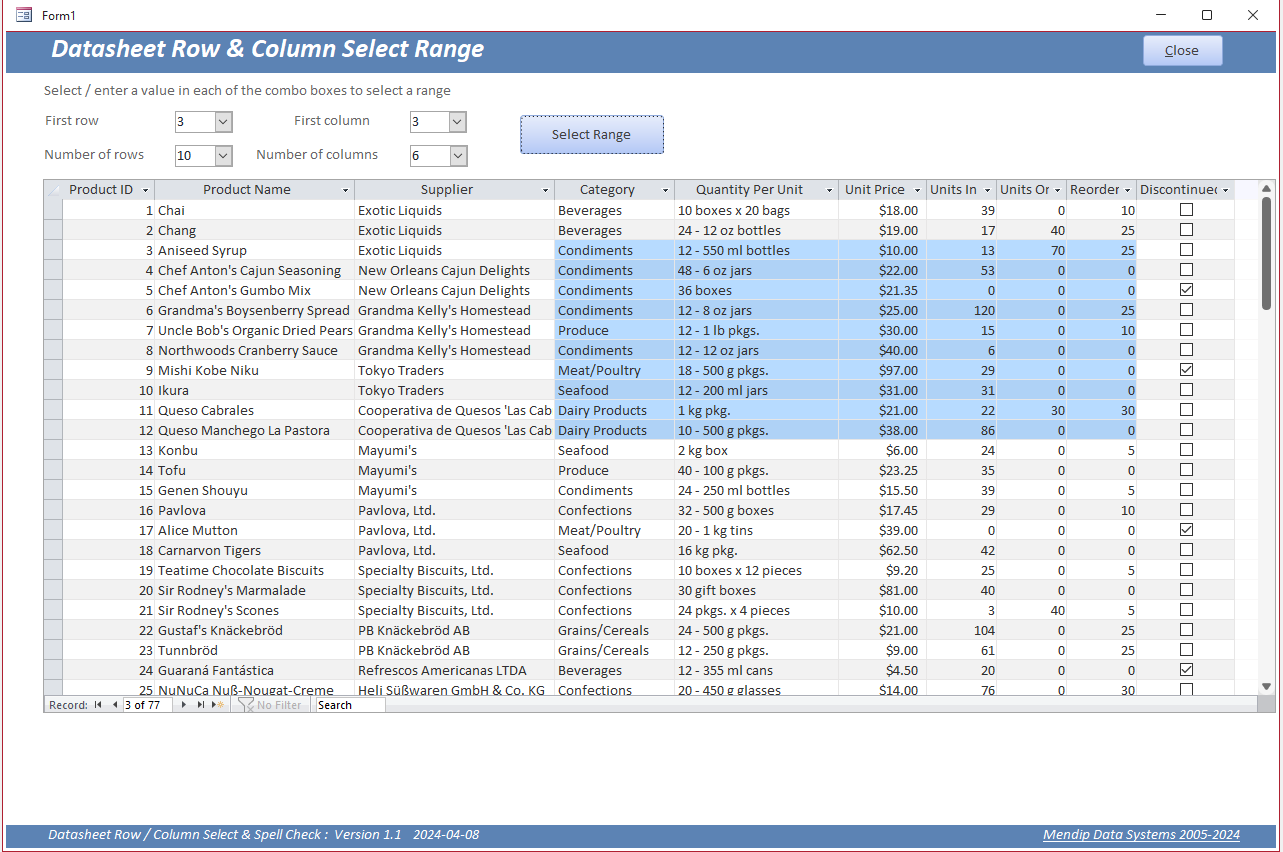Click the $62.50 price cell
The image size is (1283, 852).
point(882,550)
